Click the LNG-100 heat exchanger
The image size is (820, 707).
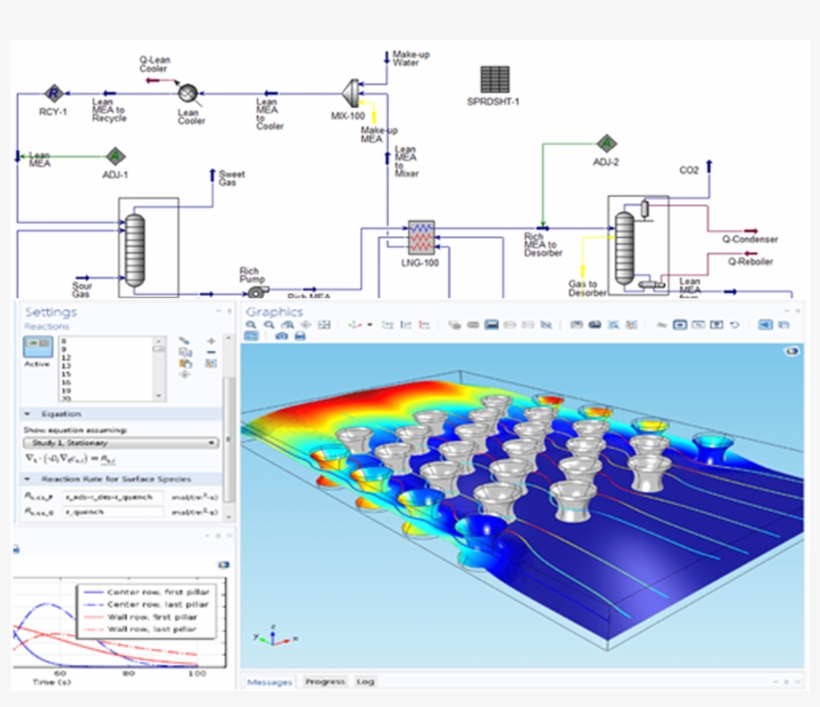[420, 236]
